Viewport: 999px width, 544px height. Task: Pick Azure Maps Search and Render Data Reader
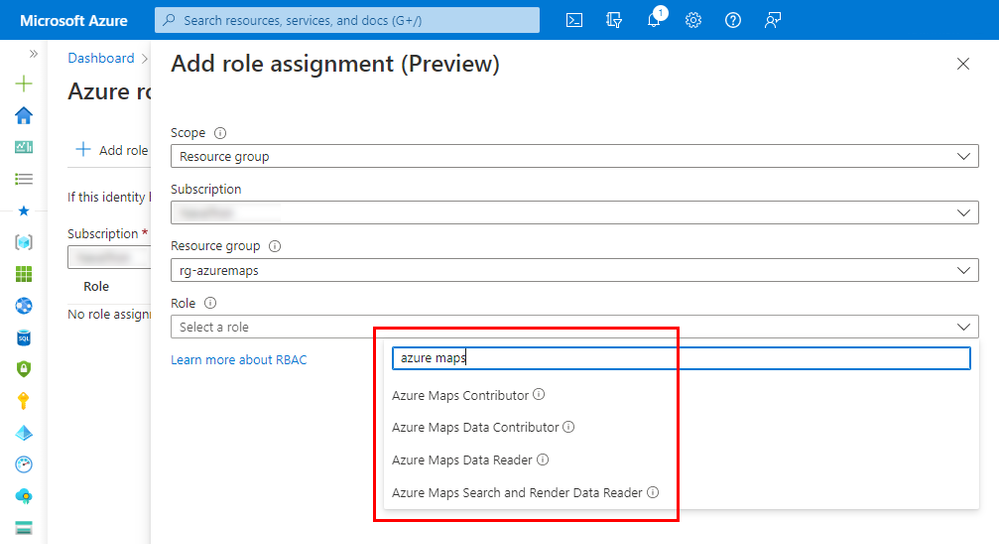click(x=517, y=492)
